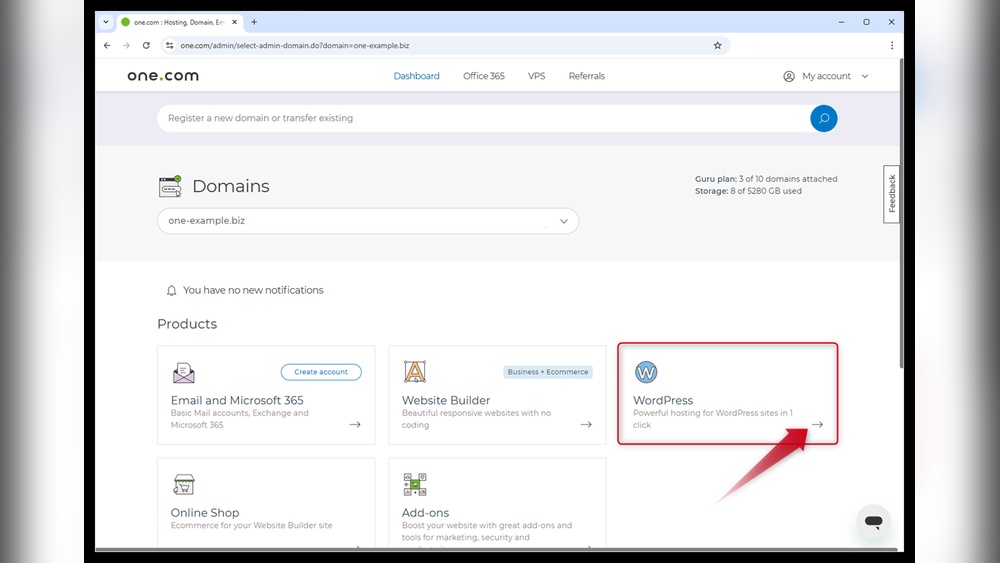This screenshot has height=563, width=1000.
Task: Click the one.com logo
Action: coord(163,76)
